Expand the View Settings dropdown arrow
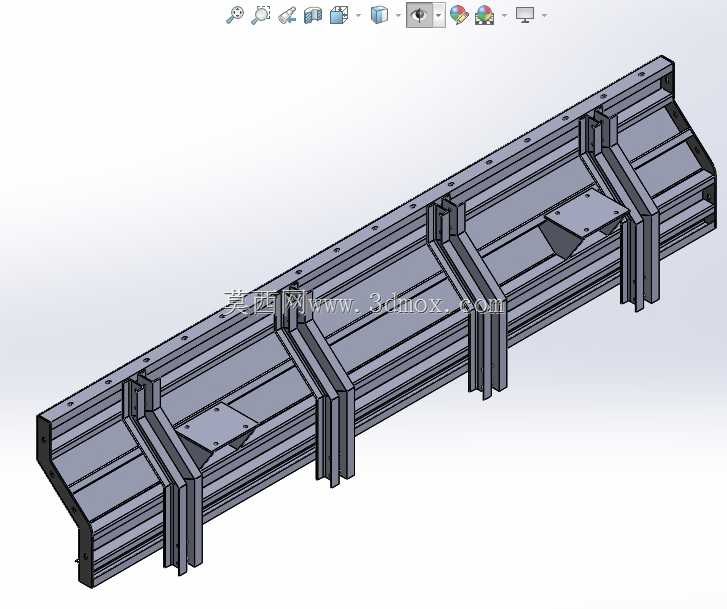The height and width of the screenshot is (609, 727). pyautogui.click(x=544, y=16)
